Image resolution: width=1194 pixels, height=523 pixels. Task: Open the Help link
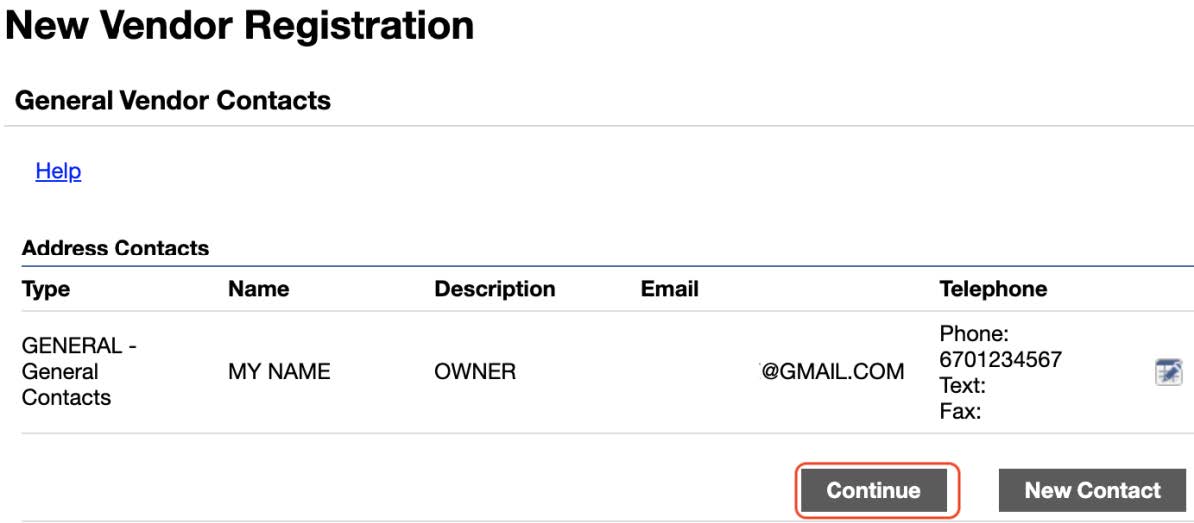pyautogui.click(x=59, y=171)
